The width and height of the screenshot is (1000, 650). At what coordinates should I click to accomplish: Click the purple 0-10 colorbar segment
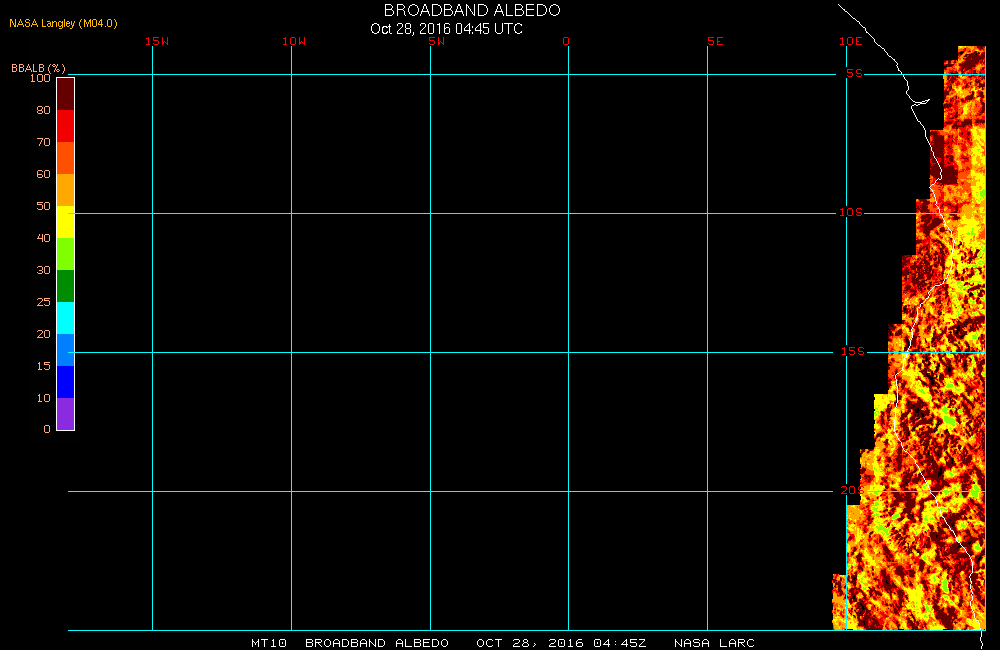click(66, 414)
